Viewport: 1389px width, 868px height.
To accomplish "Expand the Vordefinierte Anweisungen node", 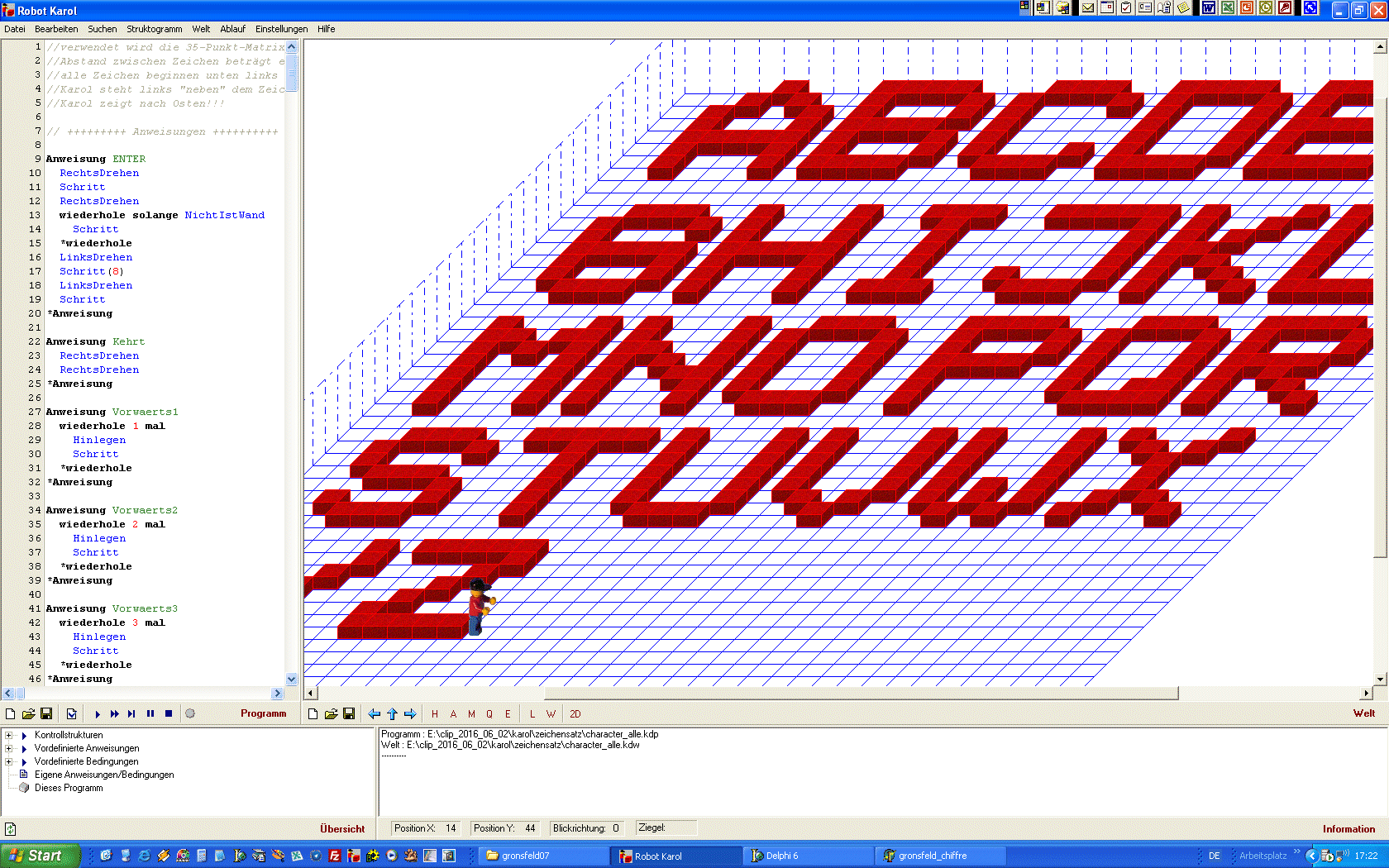I will coord(9,748).
